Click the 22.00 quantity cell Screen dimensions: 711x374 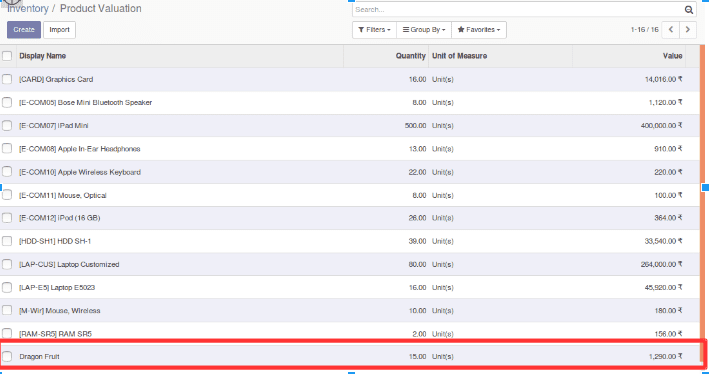417,172
